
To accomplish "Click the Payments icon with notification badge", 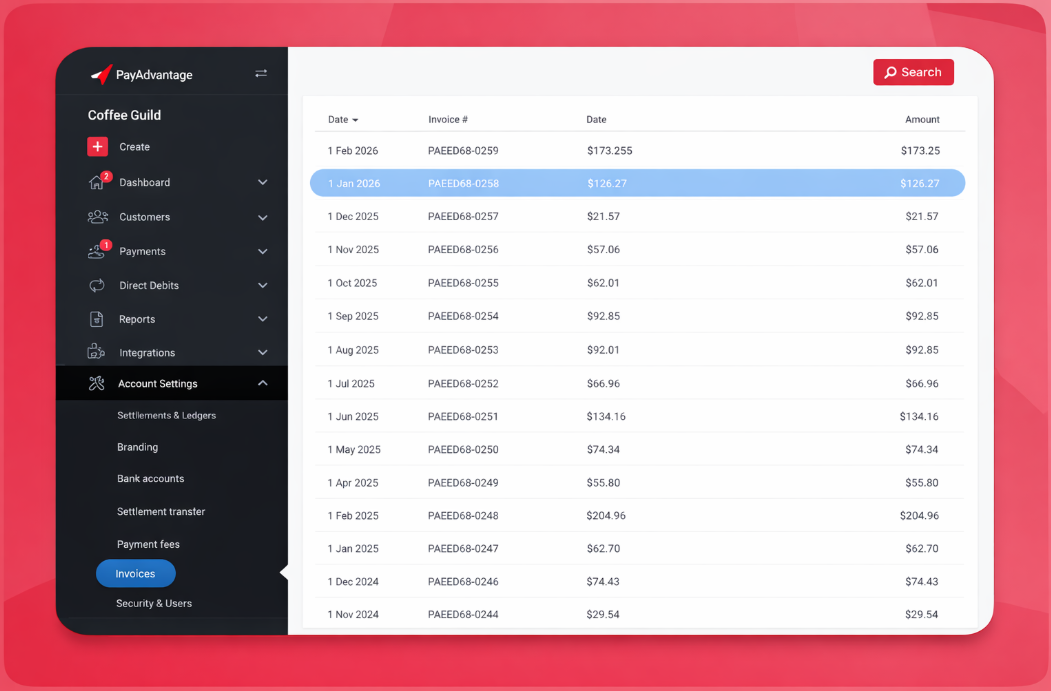I will [x=97, y=252].
